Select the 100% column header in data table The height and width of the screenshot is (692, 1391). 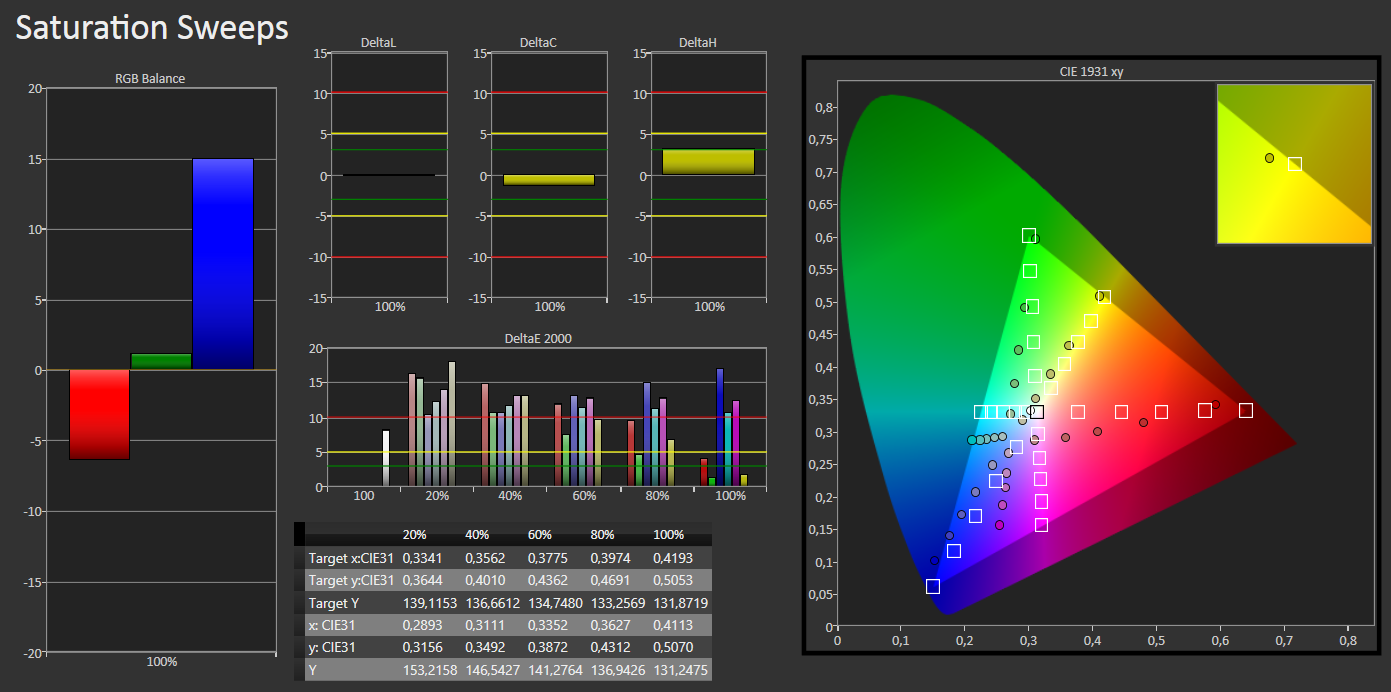tap(671, 534)
